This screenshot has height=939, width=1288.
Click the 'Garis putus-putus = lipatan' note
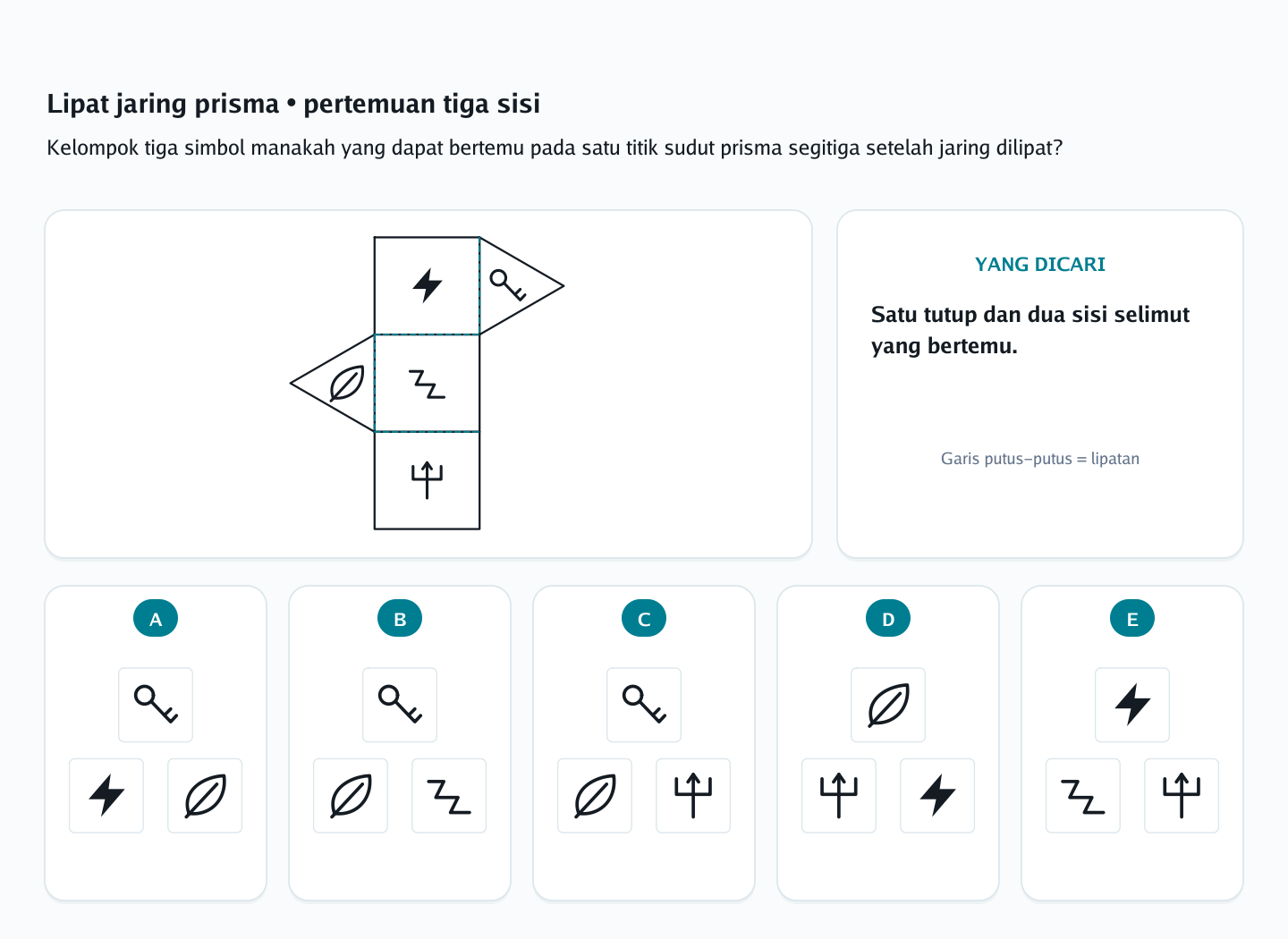pyautogui.click(x=1040, y=459)
